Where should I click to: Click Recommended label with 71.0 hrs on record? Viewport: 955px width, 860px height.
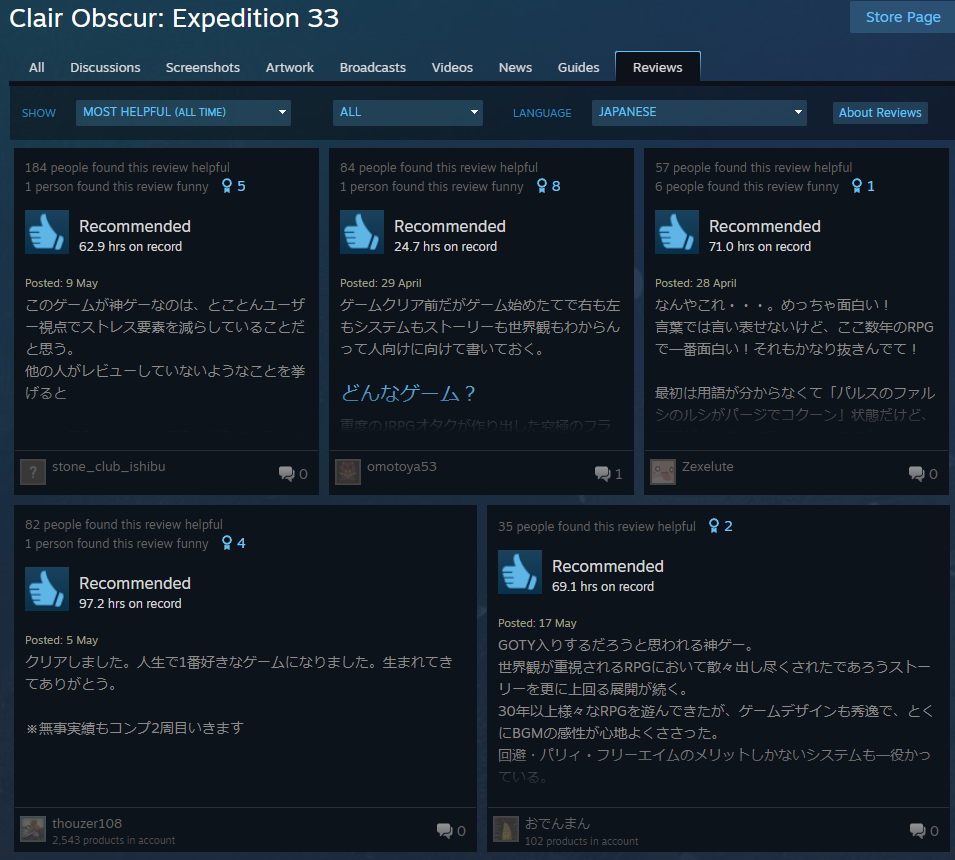tap(765, 227)
